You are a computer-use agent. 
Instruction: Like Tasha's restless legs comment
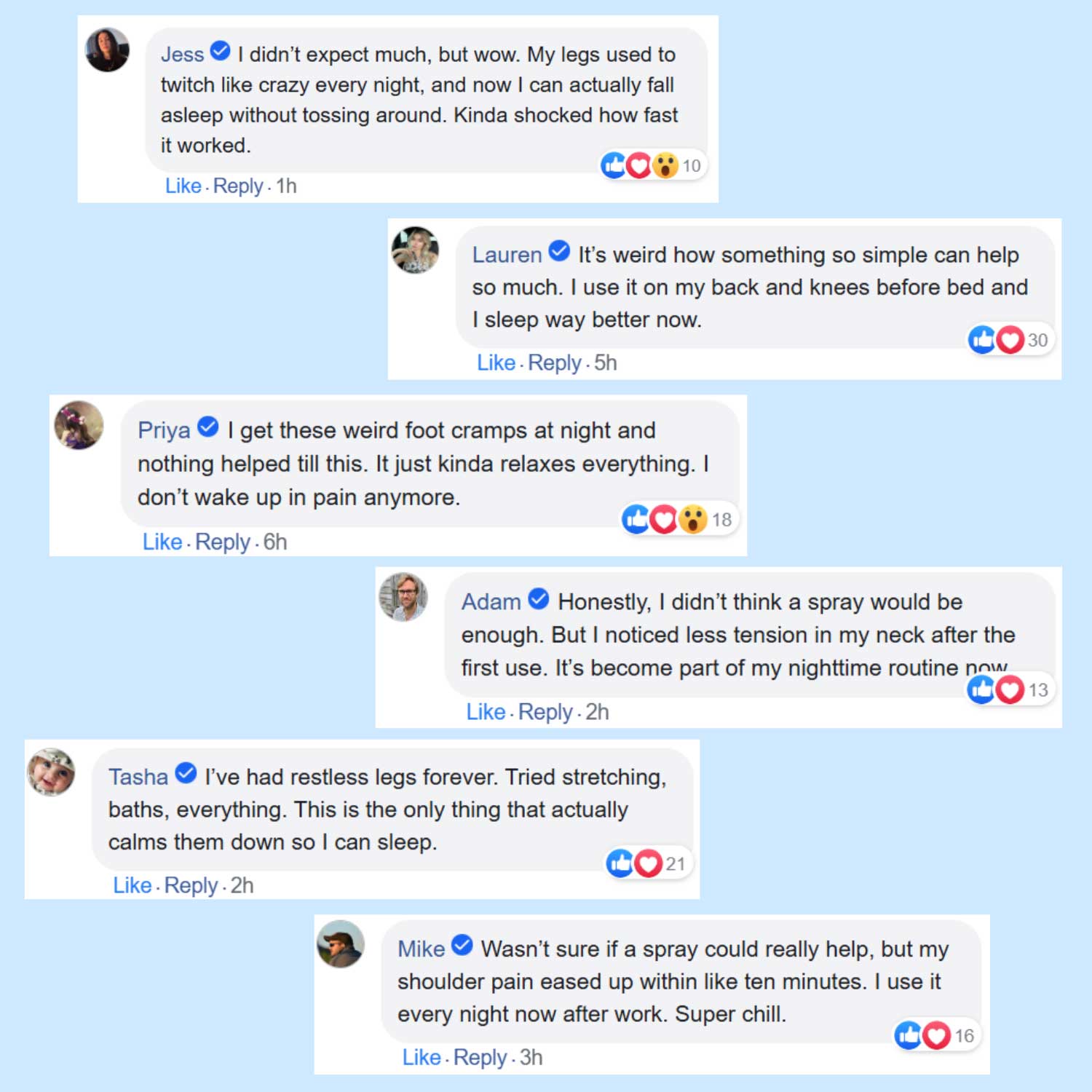132,885
